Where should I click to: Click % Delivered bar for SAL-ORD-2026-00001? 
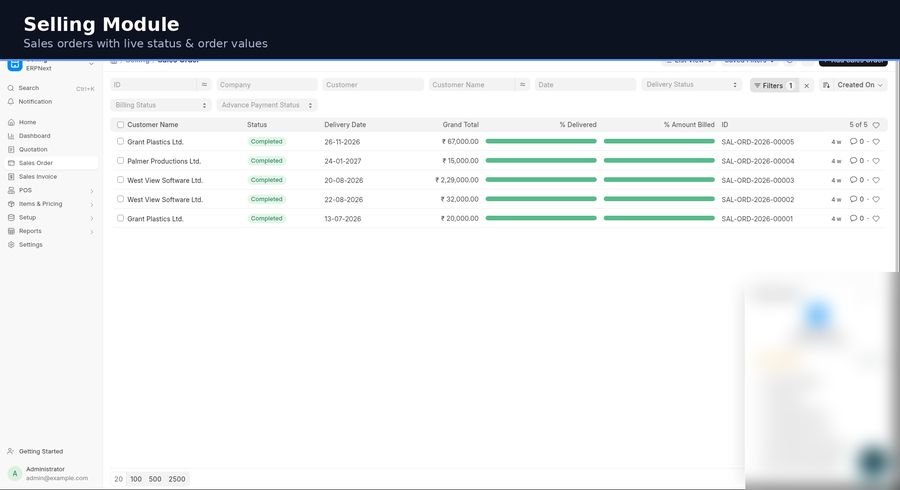click(x=541, y=218)
